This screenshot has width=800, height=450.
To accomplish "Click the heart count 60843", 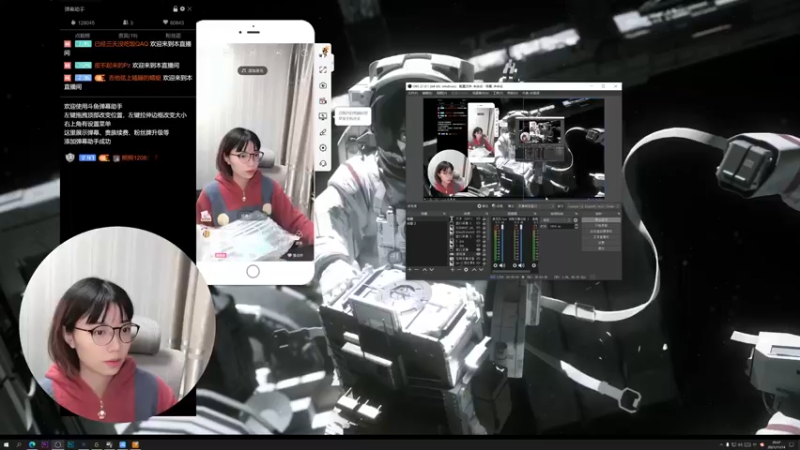I will pyautogui.click(x=173, y=22).
